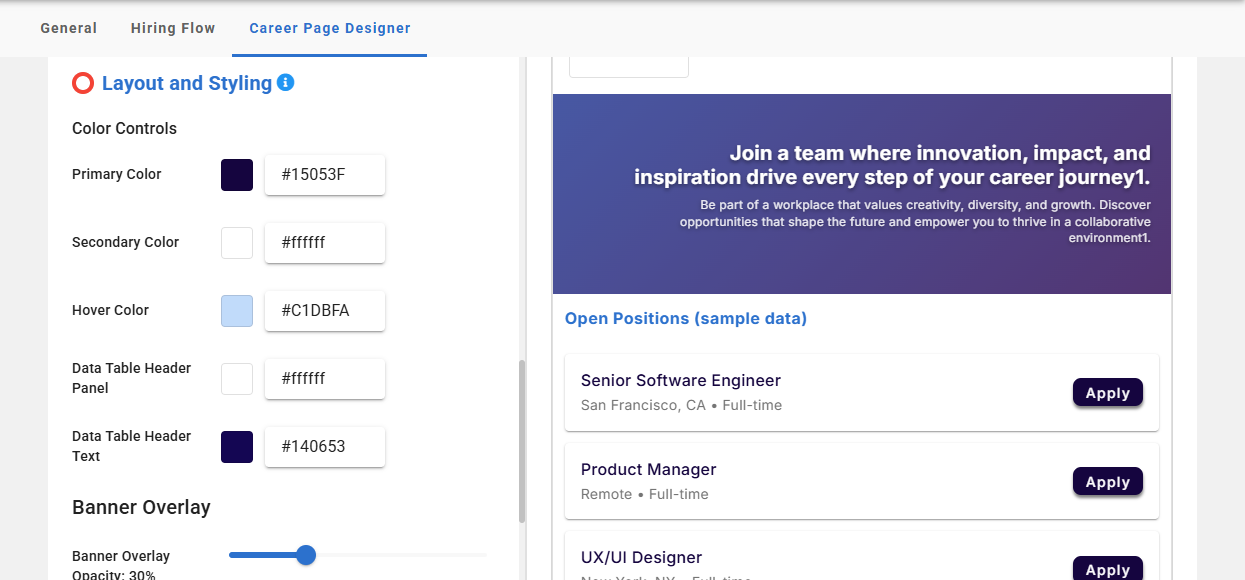Apply to Senior Software Engineer position

pyautogui.click(x=1107, y=393)
